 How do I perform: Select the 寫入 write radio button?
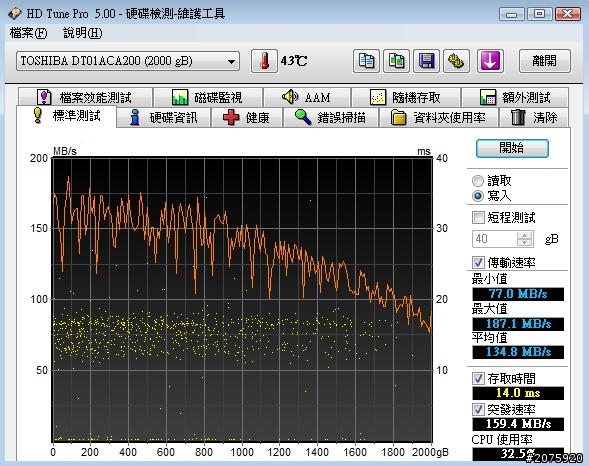click(x=478, y=196)
